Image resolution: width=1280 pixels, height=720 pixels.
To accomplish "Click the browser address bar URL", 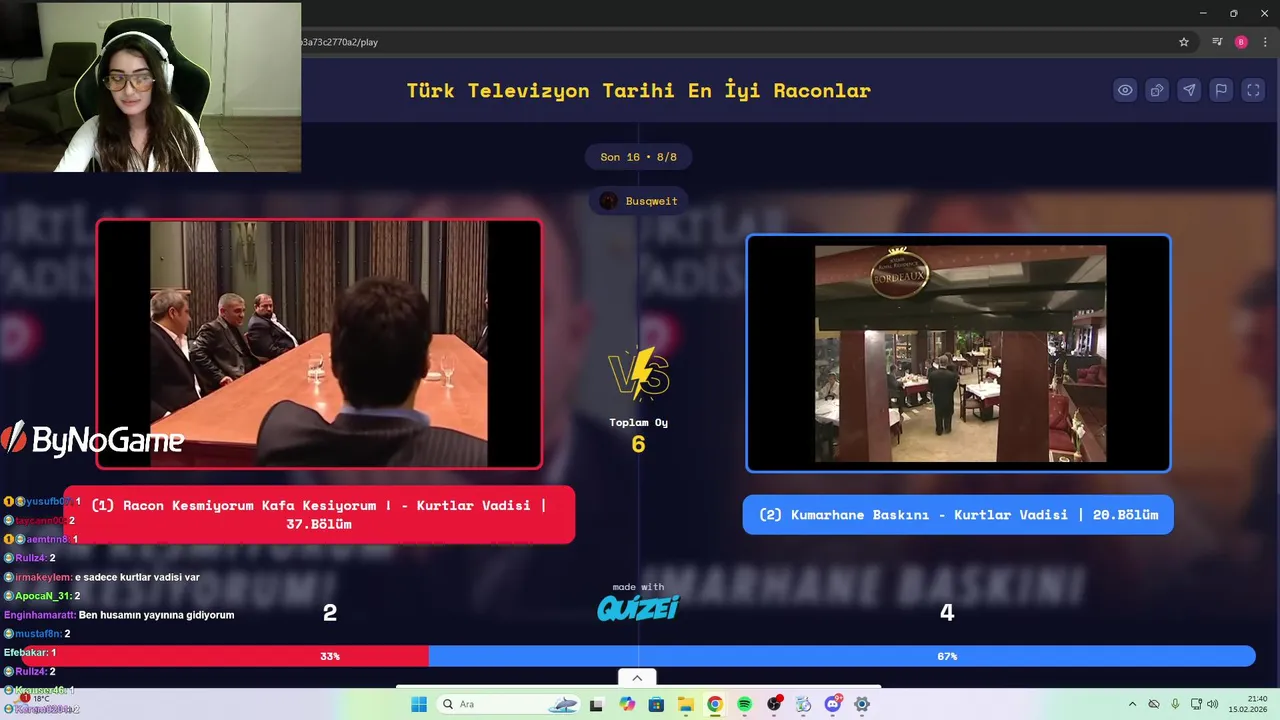I will [339, 42].
